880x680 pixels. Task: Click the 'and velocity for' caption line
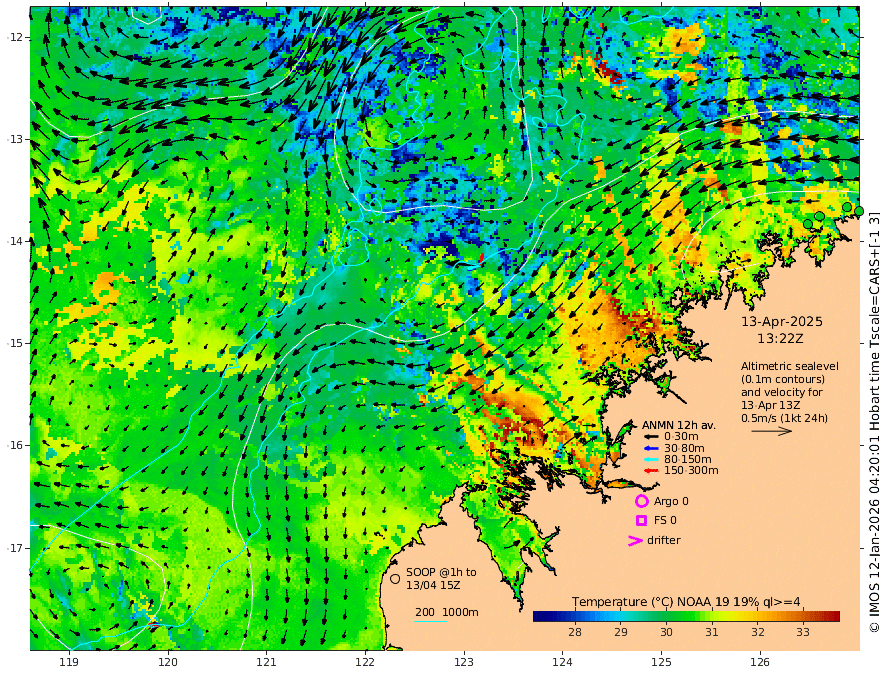781,392
